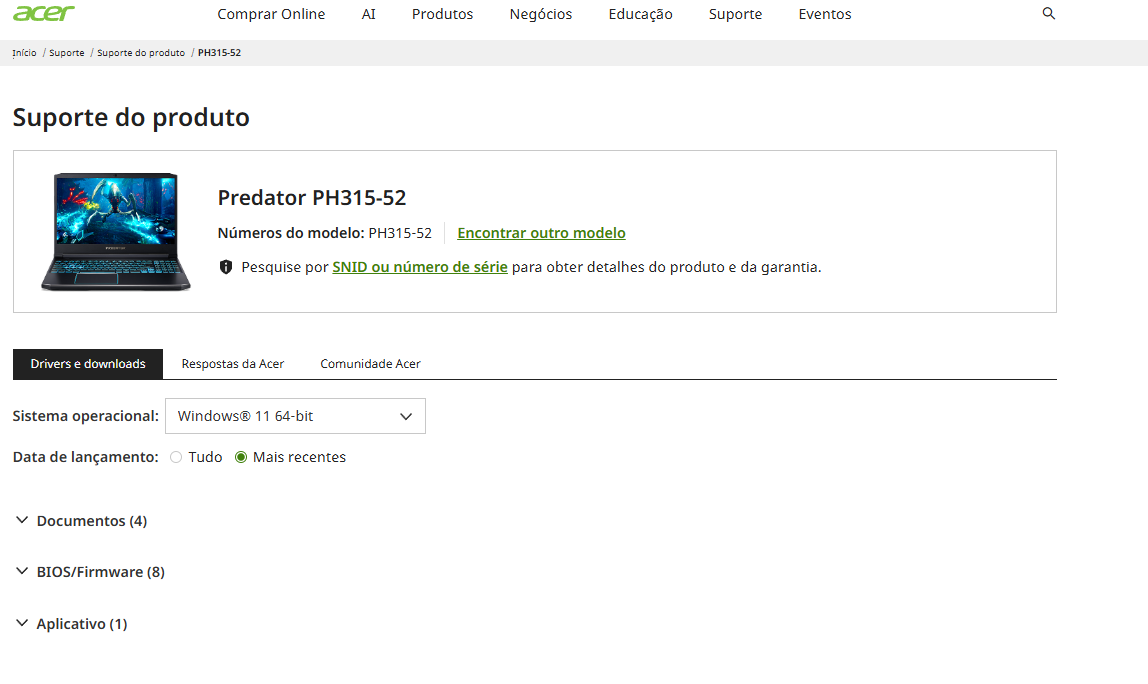Select the Tudo radio button

coord(176,457)
